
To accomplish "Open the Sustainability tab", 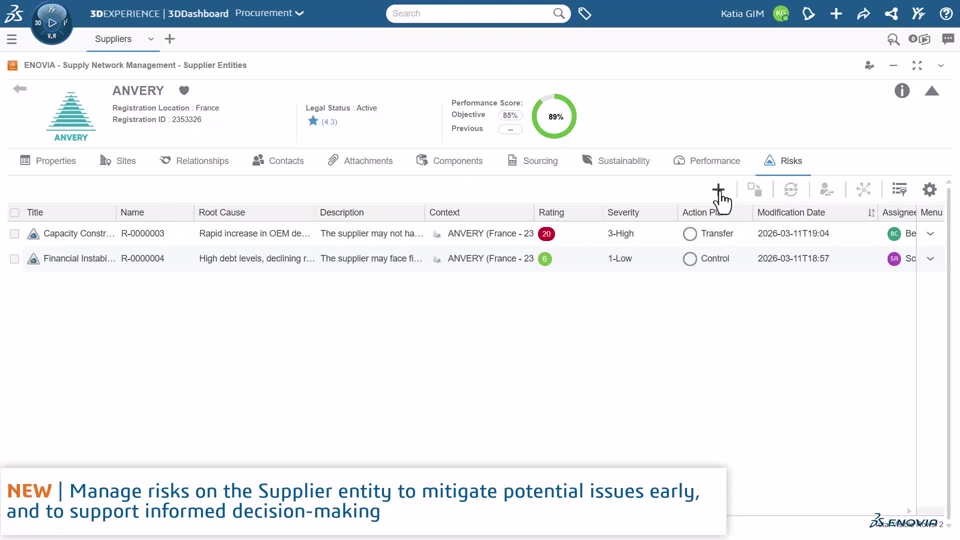I will click(x=615, y=160).
